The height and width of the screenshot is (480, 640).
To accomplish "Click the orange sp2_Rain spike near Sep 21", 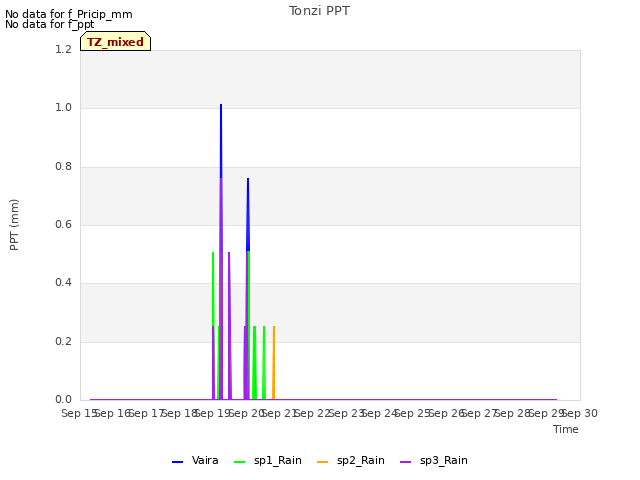I will (x=274, y=362).
